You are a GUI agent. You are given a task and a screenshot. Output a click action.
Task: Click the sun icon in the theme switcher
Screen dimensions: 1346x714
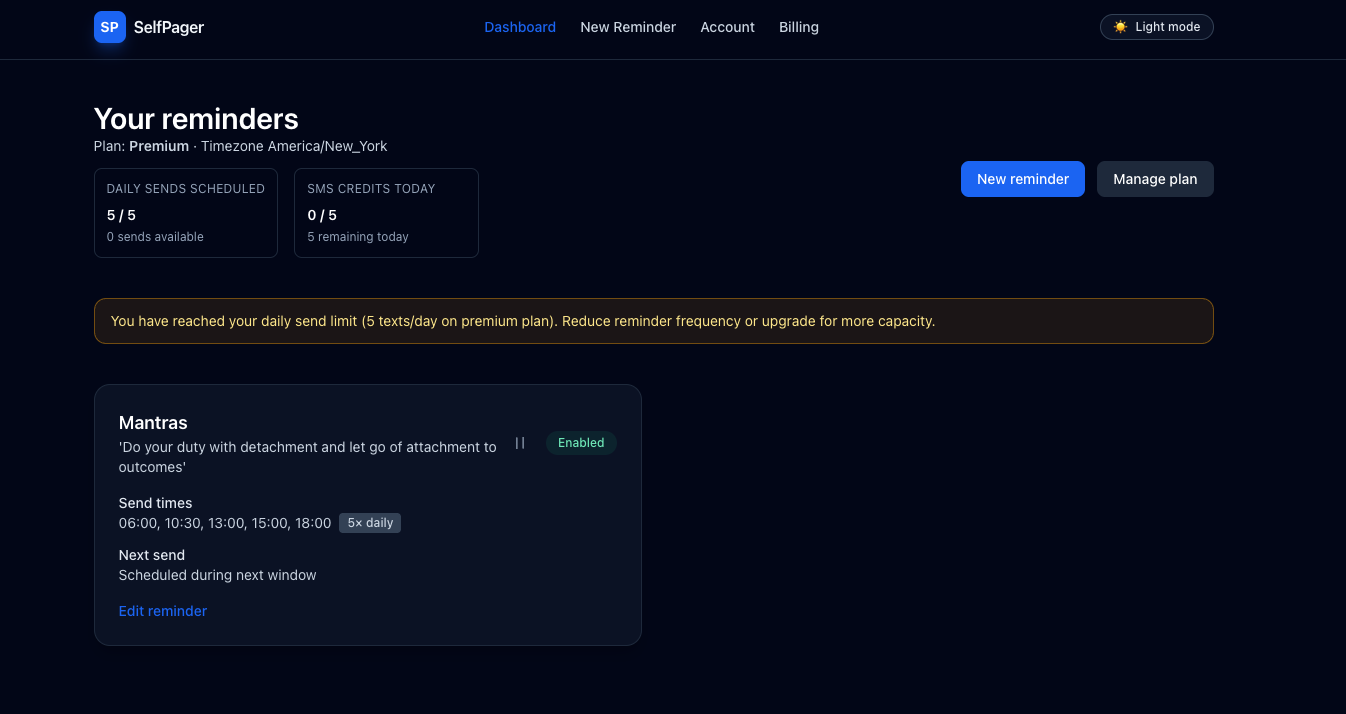point(1120,27)
